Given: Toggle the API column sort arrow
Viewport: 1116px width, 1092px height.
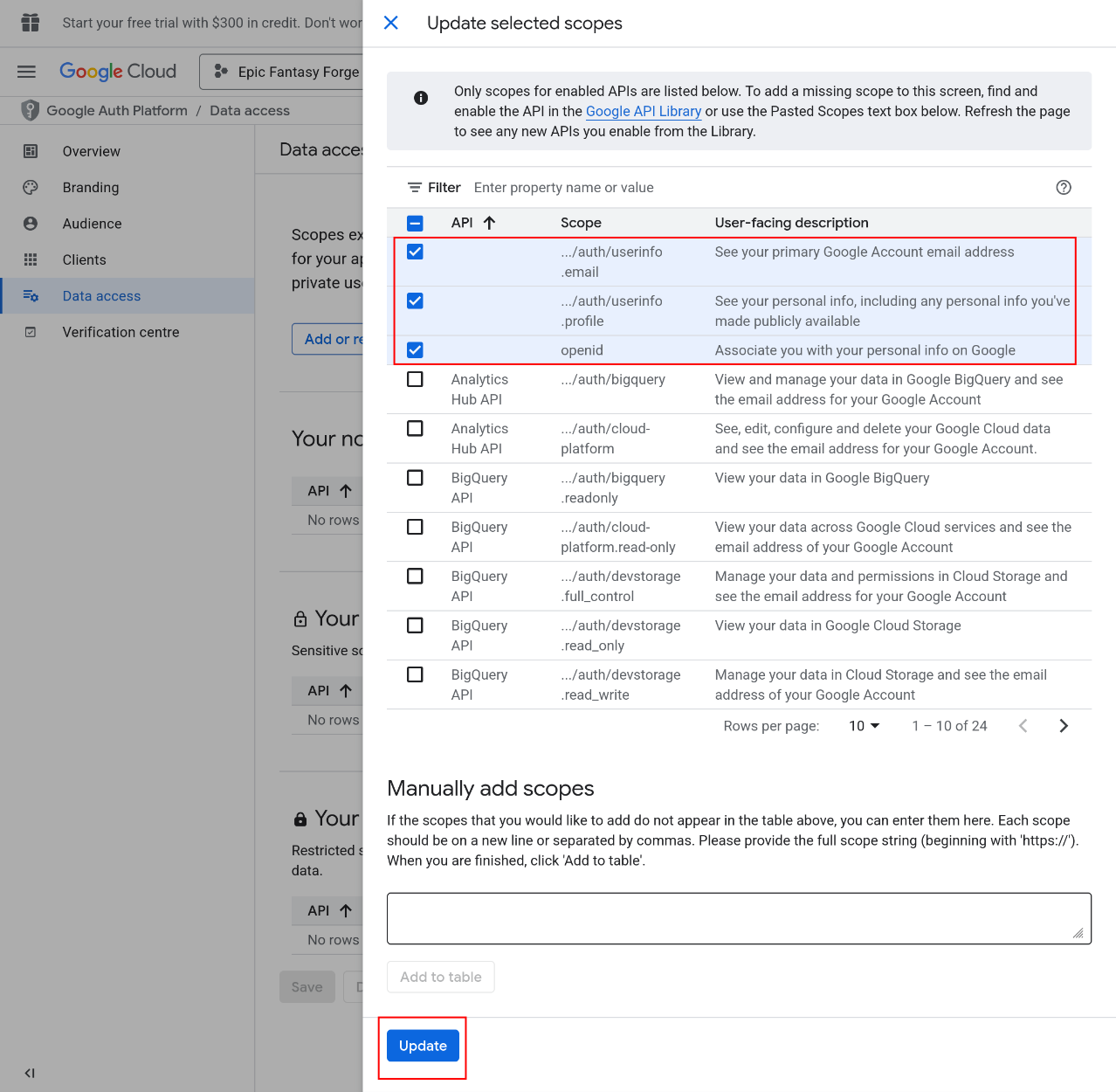Looking at the screenshot, I should click(x=488, y=223).
